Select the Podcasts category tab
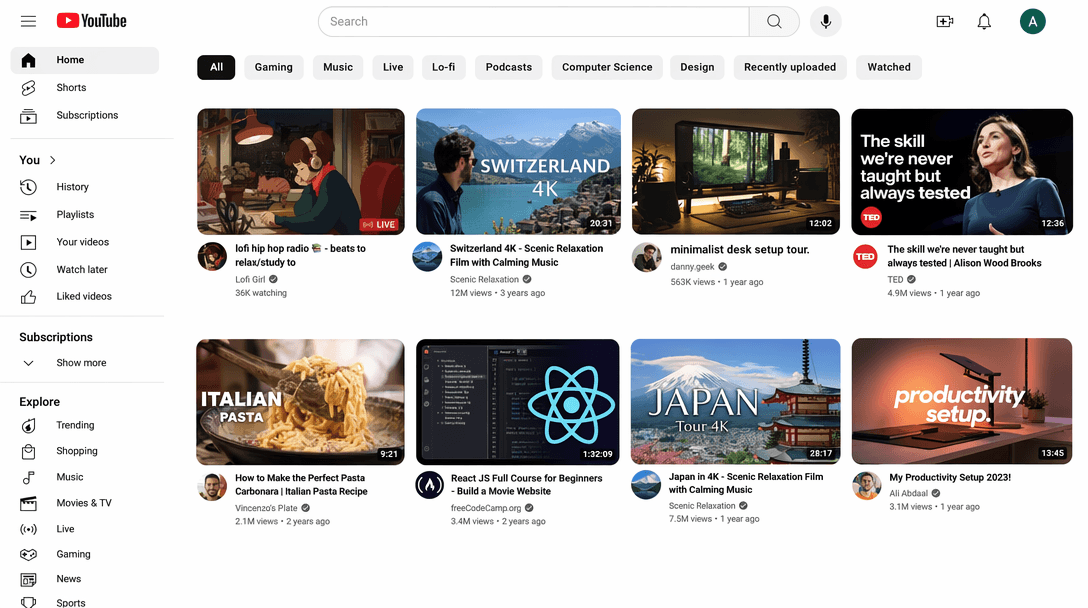The image size is (1088, 608). point(508,67)
